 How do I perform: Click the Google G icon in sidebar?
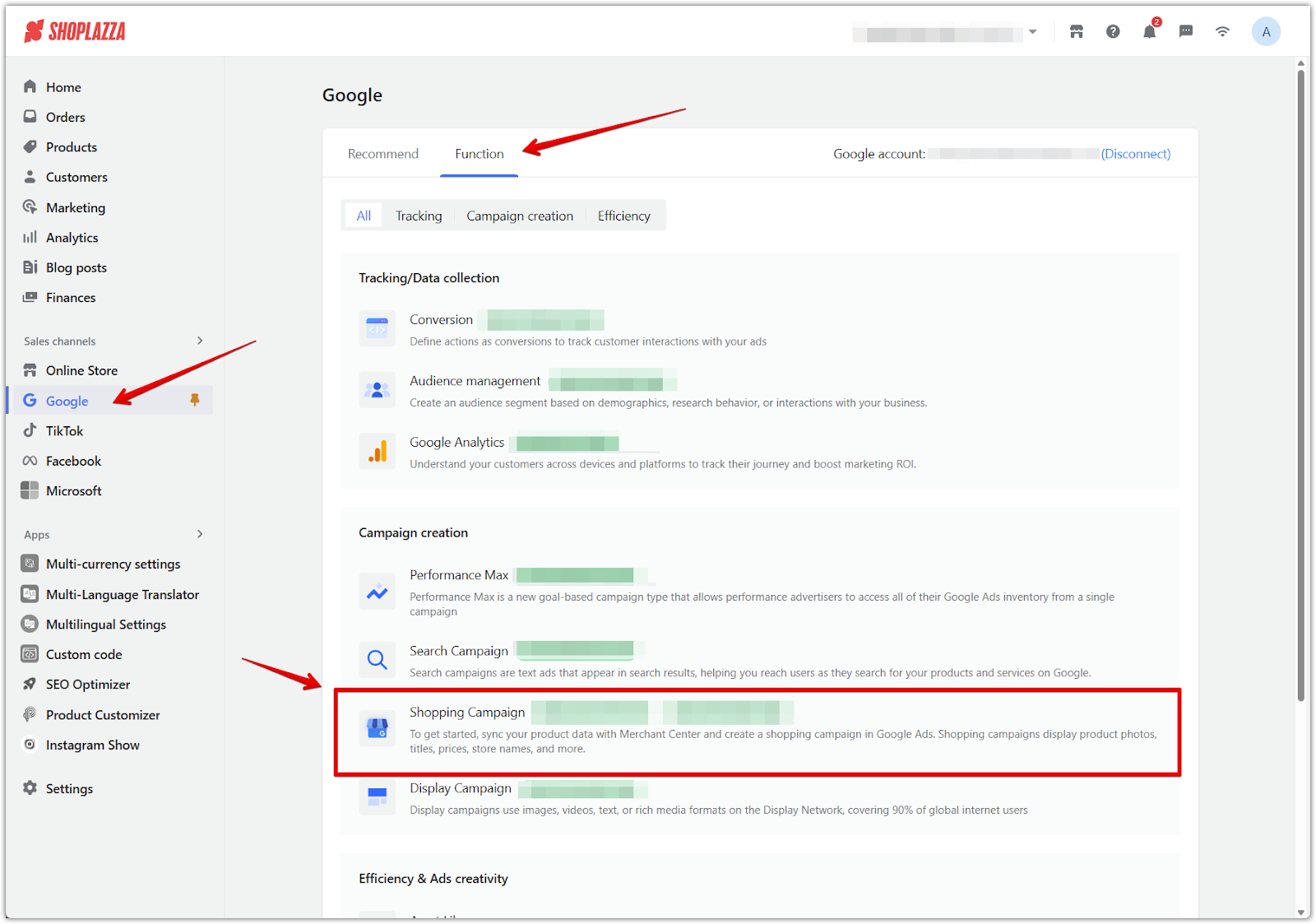[x=30, y=401]
